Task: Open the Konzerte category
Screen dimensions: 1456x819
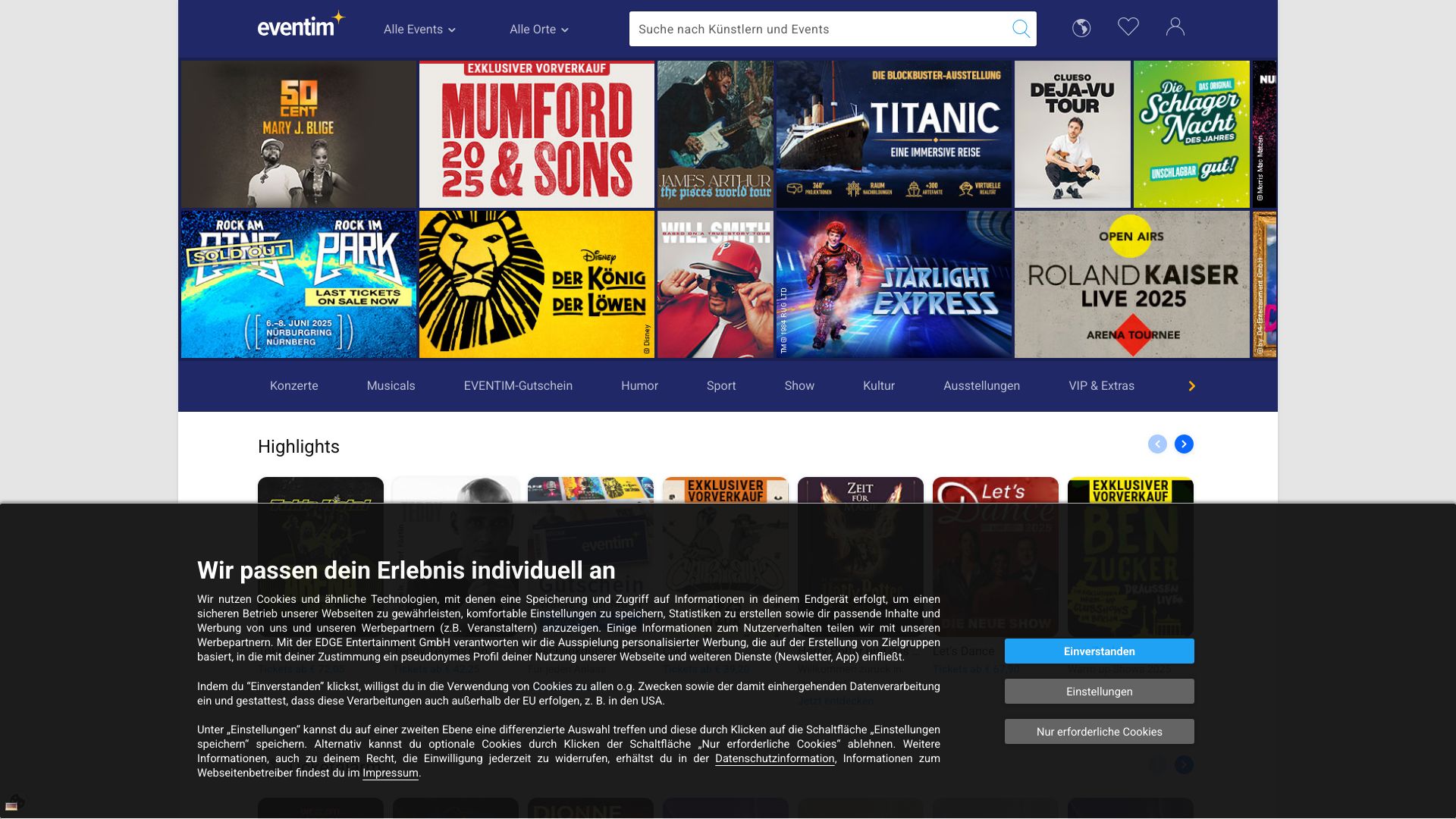Action: (x=293, y=386)
